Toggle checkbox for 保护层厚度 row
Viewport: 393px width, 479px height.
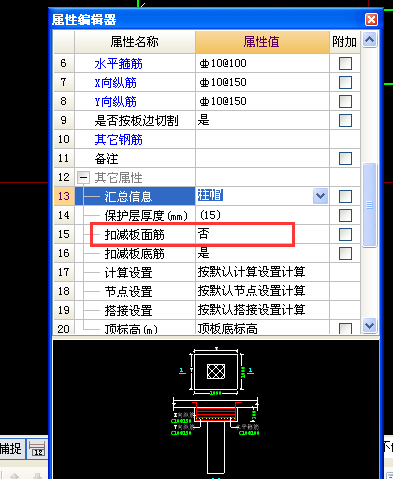[345, 215]
